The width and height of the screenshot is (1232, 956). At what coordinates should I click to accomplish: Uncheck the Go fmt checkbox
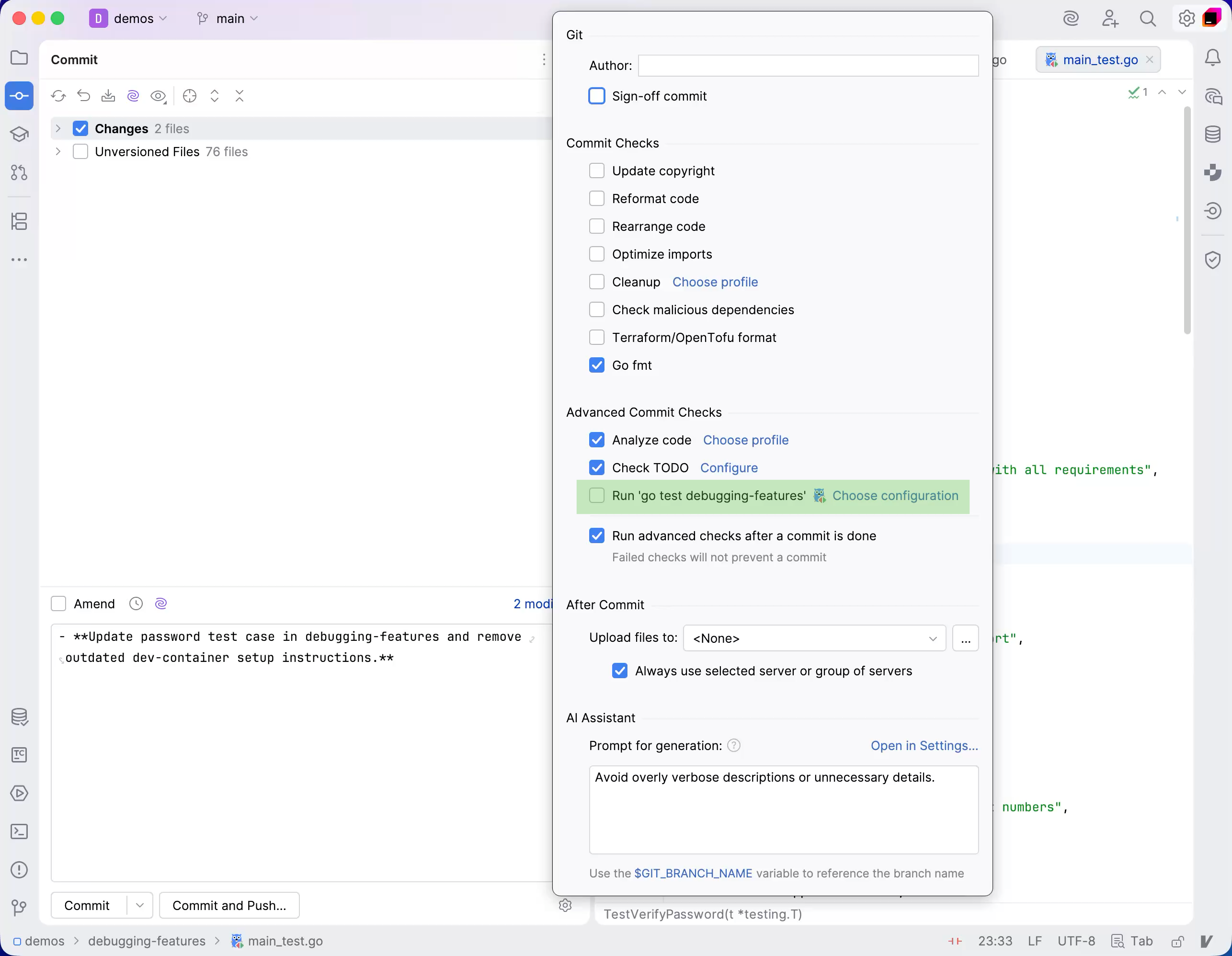pyautogui.click(x=596, y=365)
